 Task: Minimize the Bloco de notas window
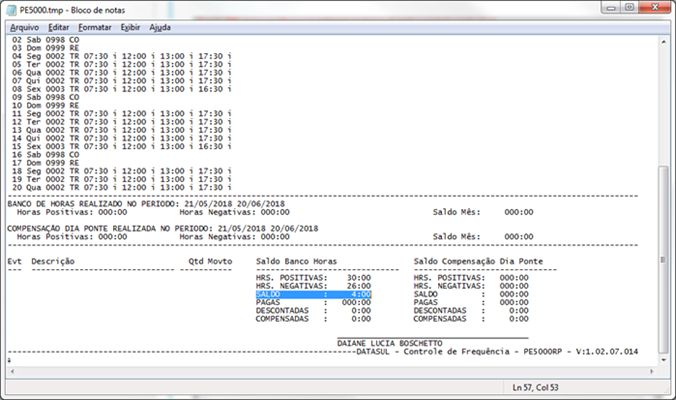[x=610, y=7]
